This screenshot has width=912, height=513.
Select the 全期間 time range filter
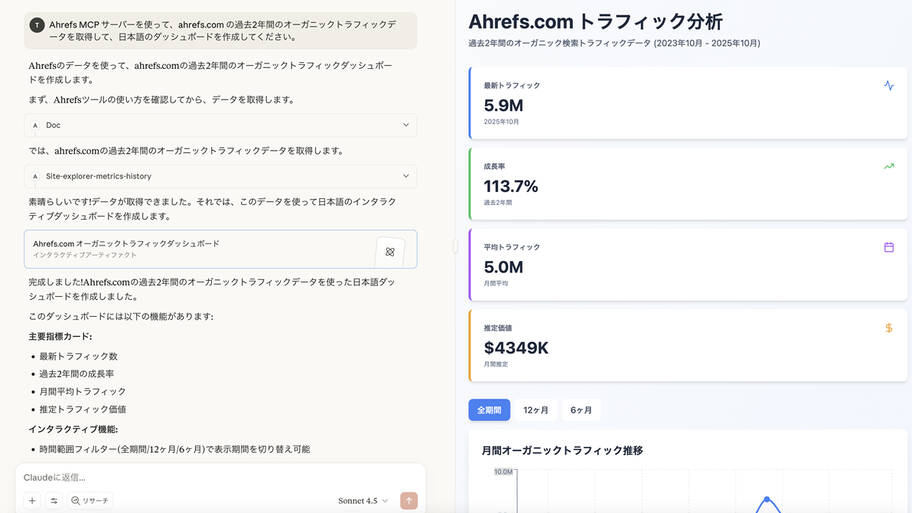[489, 410]
